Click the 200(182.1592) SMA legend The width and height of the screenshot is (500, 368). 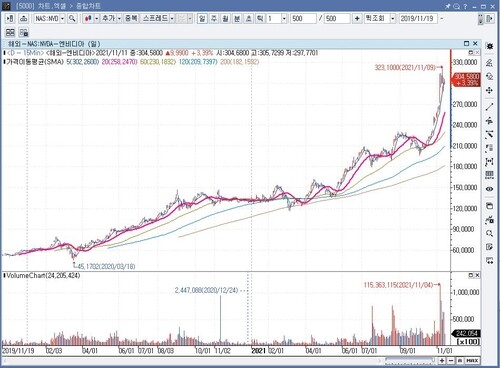tap(239, 62)
